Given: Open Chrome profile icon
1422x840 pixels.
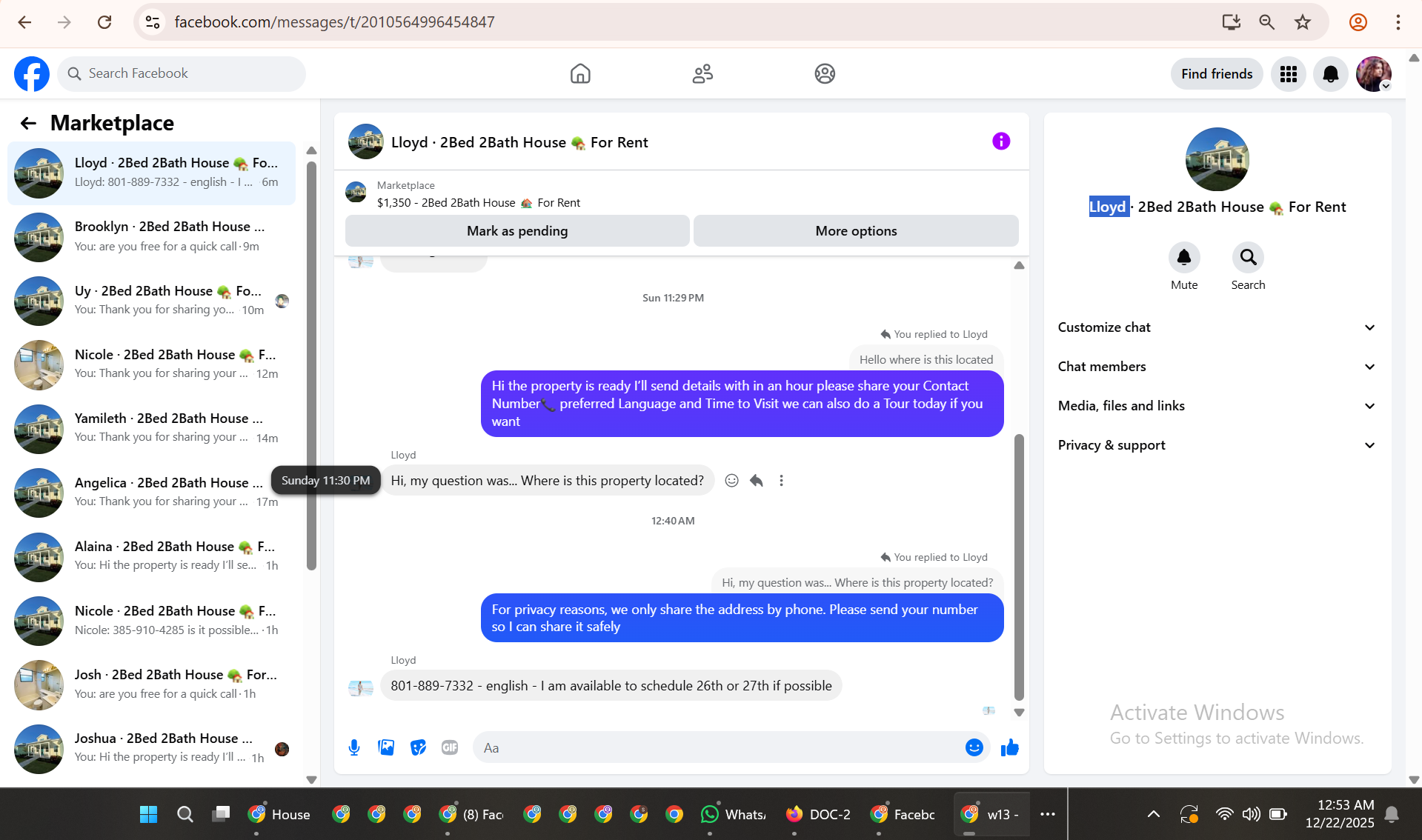Looking at the screenshot, I should 1358,22.
